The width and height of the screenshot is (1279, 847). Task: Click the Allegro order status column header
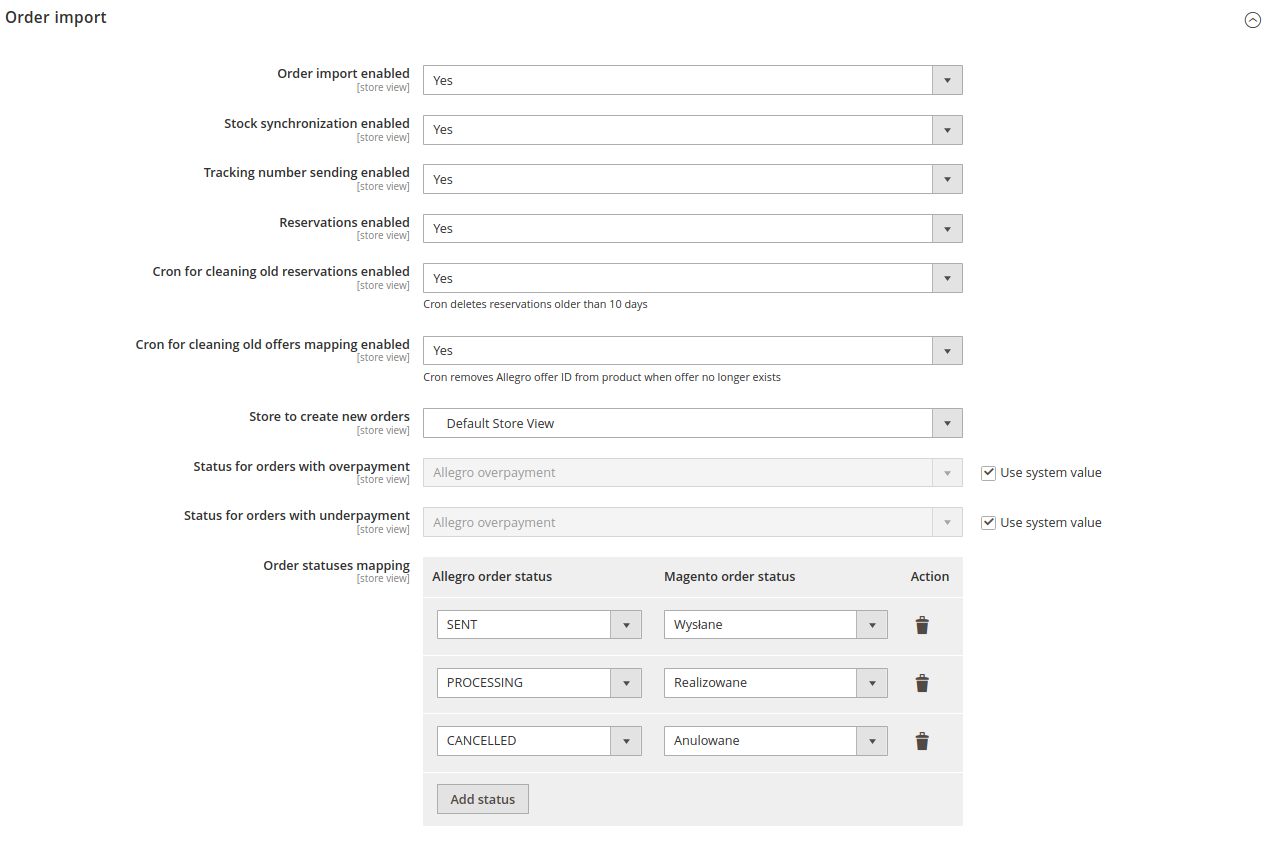[x=492, y=577]
